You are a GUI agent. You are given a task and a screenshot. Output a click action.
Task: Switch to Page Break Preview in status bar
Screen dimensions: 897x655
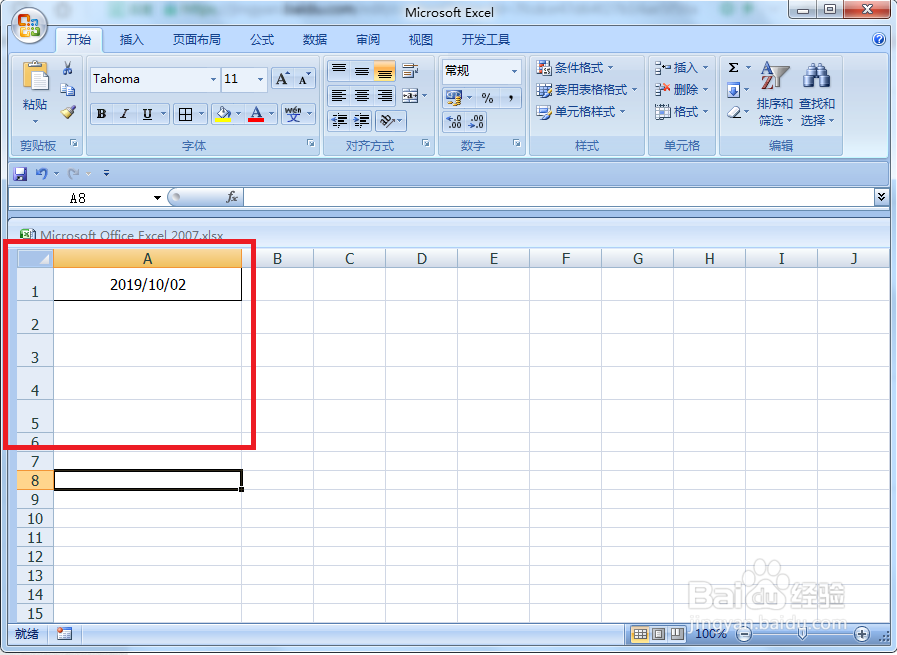tap(677, 634)
